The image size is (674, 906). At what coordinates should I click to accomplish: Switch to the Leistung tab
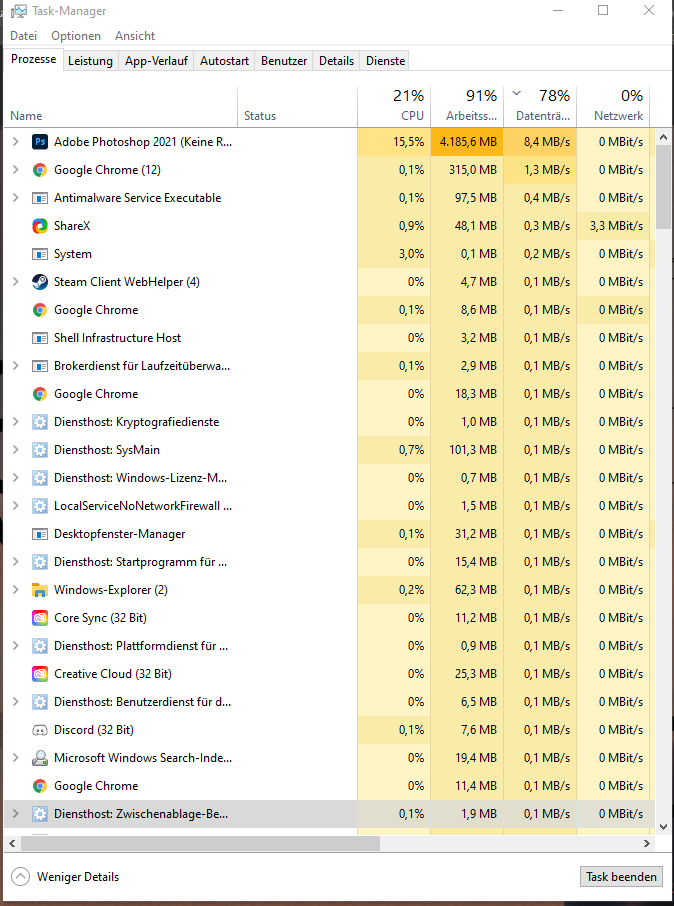[90, 61]
